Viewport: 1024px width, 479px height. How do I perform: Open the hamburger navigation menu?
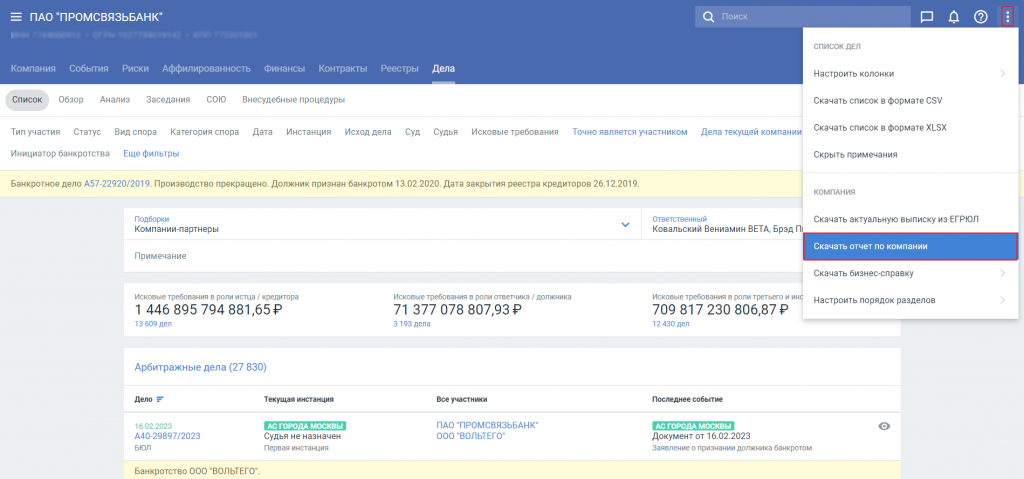(x=16, y=17)
